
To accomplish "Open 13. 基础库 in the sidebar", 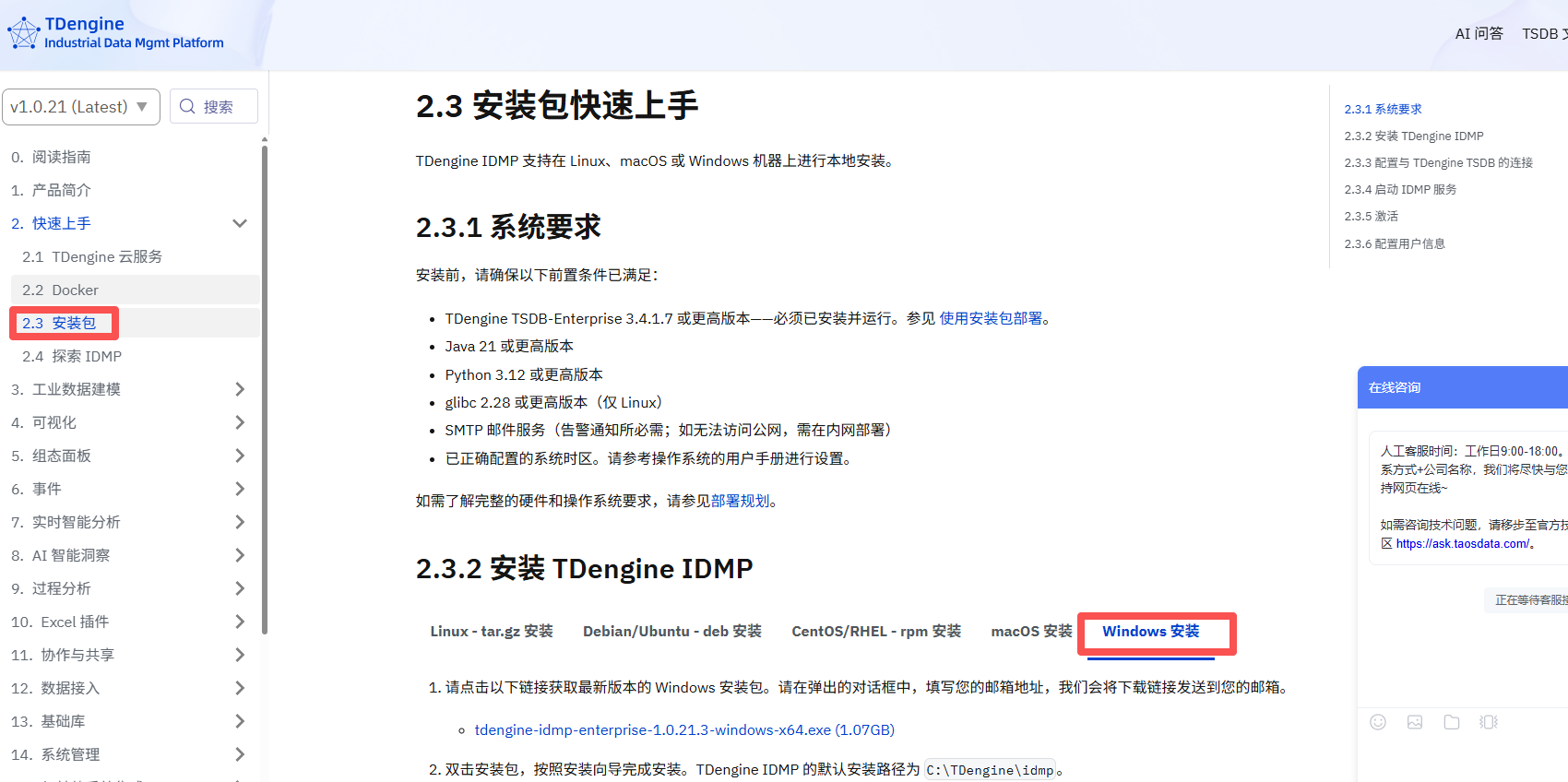I will pos(48,721).
